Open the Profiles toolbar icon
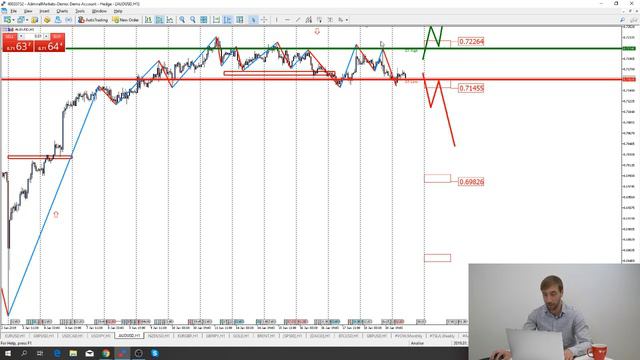The width and height of the screenshot is (640, 360). pyautogui.click(x=20, y=20)
